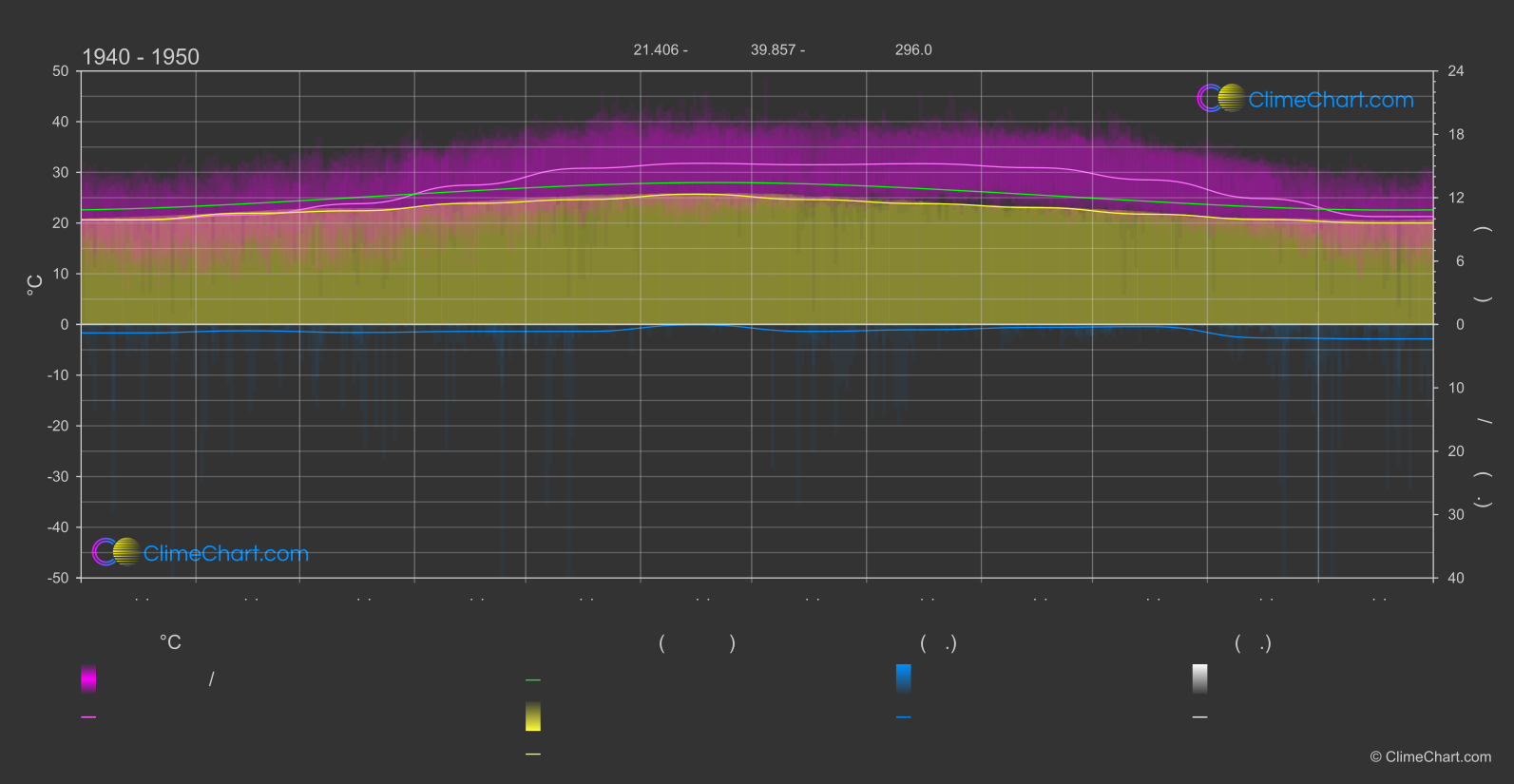Click the ClimeChart logo icon at bottom left
The image size is (1514, 784).
tap(116, 552)
